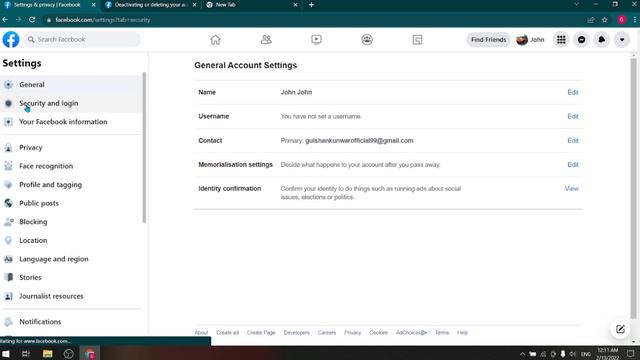Edit the Username row
Viewport: 640px width, 360px height.
(573, 116)
